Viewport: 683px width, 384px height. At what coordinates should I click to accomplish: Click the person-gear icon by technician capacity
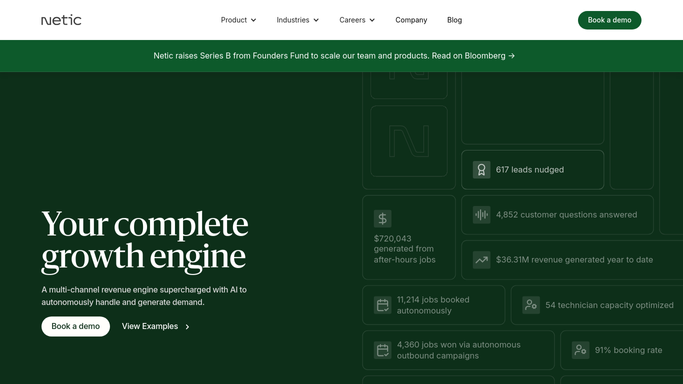click(531, 305)
